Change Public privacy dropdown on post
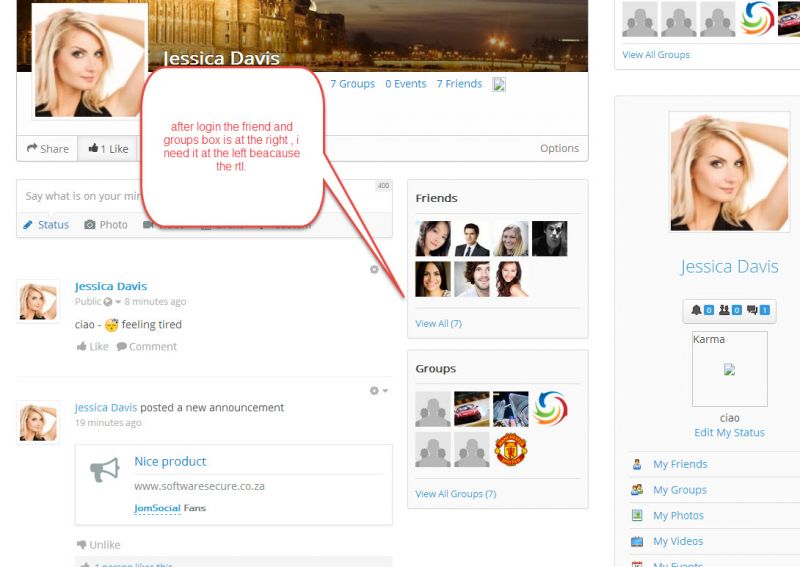 coord(98,302)
